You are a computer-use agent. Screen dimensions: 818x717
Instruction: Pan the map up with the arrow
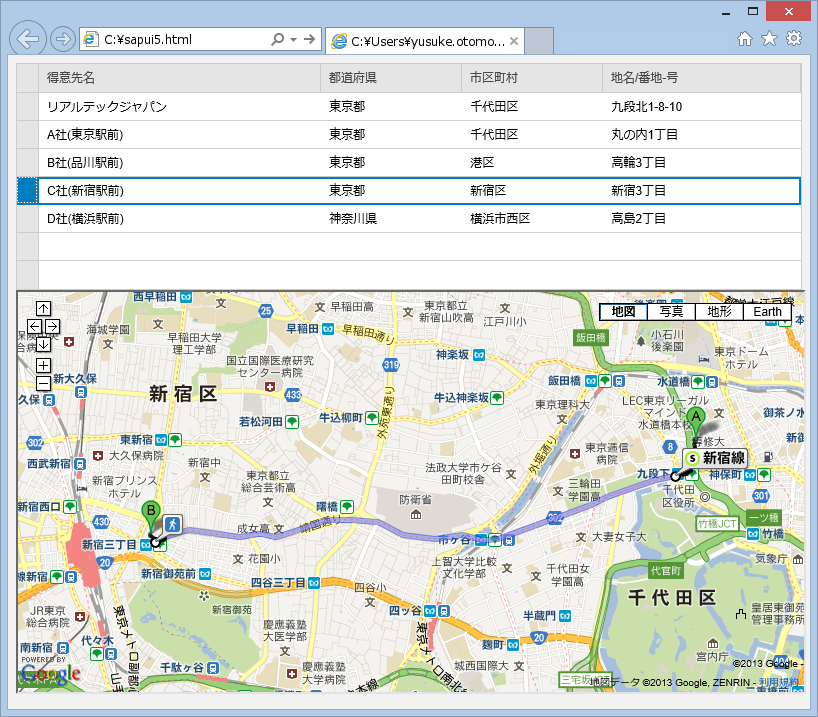[x=43, y=308]
